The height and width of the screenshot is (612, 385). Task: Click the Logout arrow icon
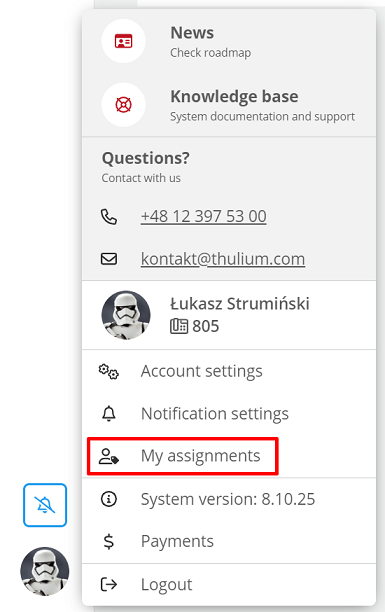(x=109, y=584)
